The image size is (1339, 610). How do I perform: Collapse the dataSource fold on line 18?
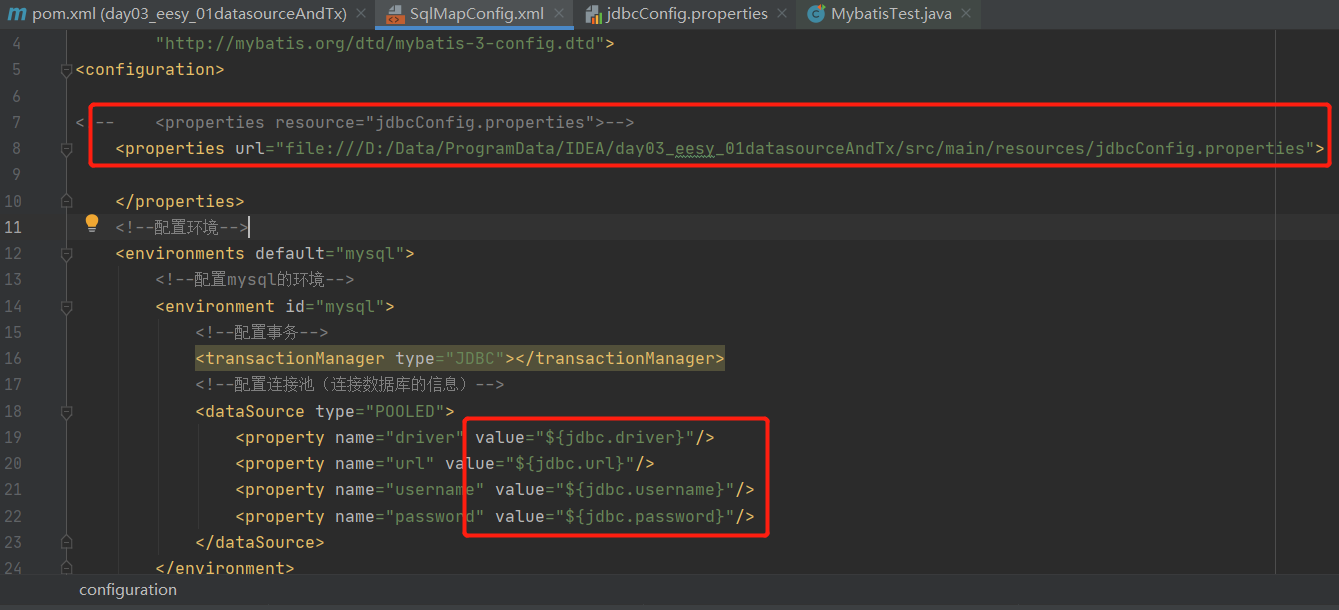[x=66, y=412]
